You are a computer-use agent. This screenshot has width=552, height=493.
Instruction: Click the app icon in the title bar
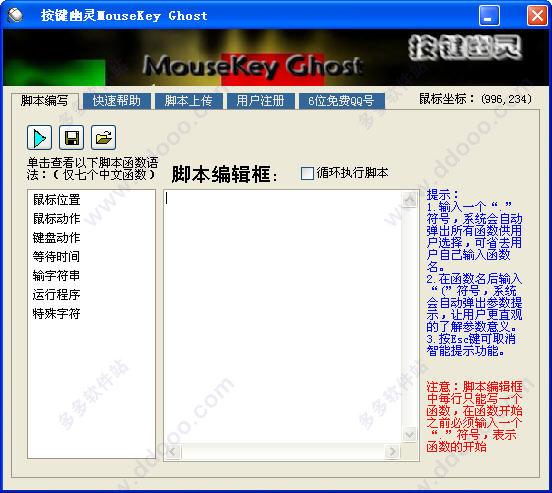coord(15,15)
